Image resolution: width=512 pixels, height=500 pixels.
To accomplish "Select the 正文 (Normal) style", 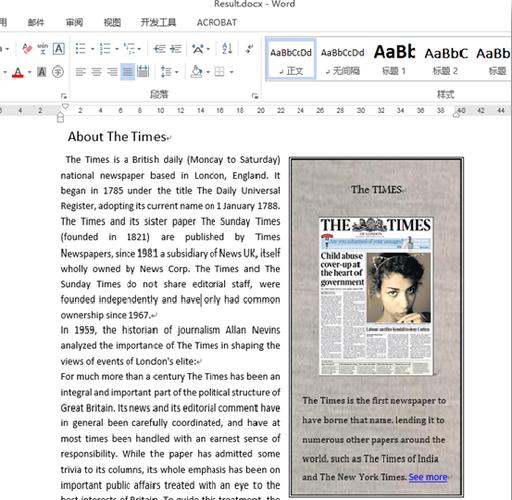I will click(291, 59).
